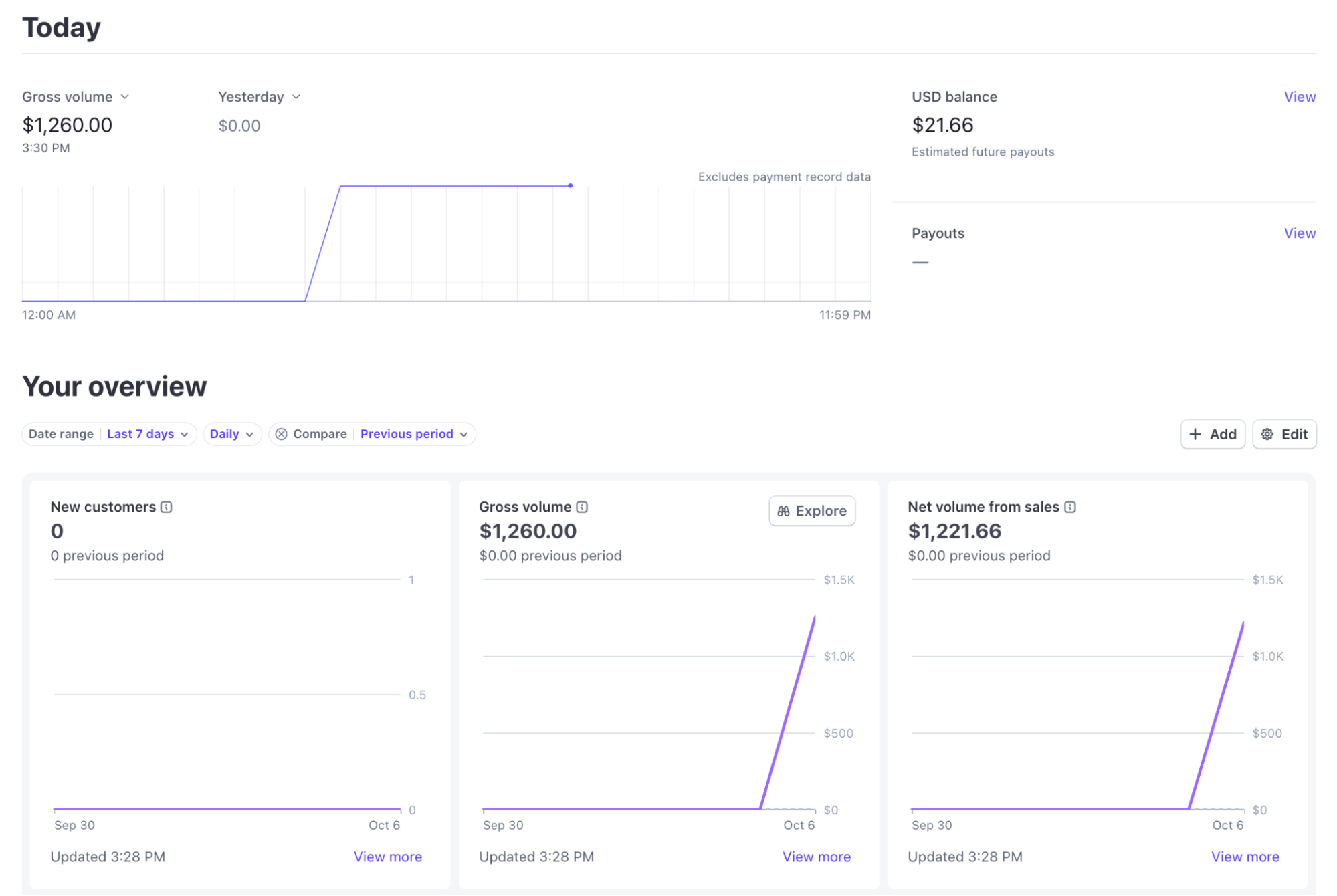Click the Net volume from sales title

pyautogui.click(x=983, y=507)
